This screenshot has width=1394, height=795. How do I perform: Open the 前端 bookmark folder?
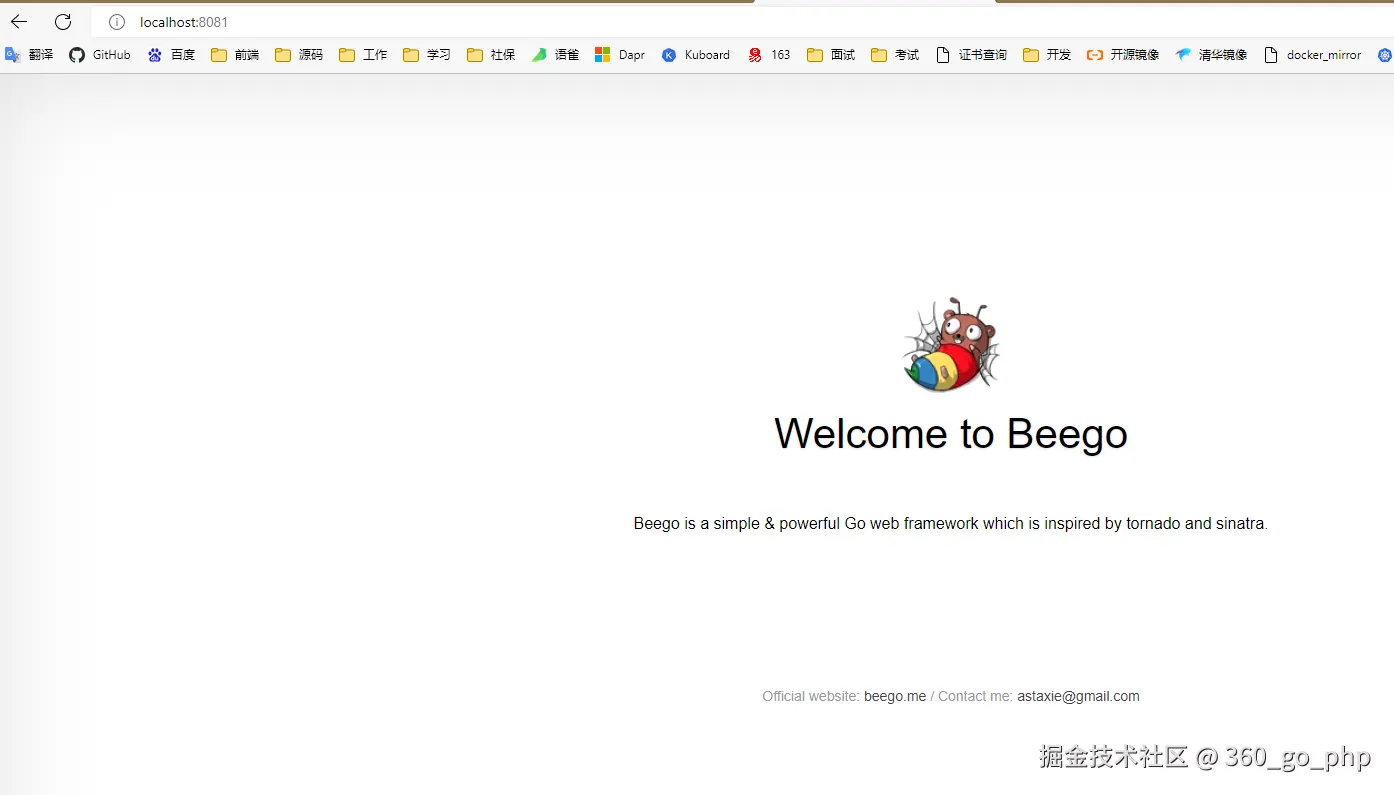click(x=235, y=55)
